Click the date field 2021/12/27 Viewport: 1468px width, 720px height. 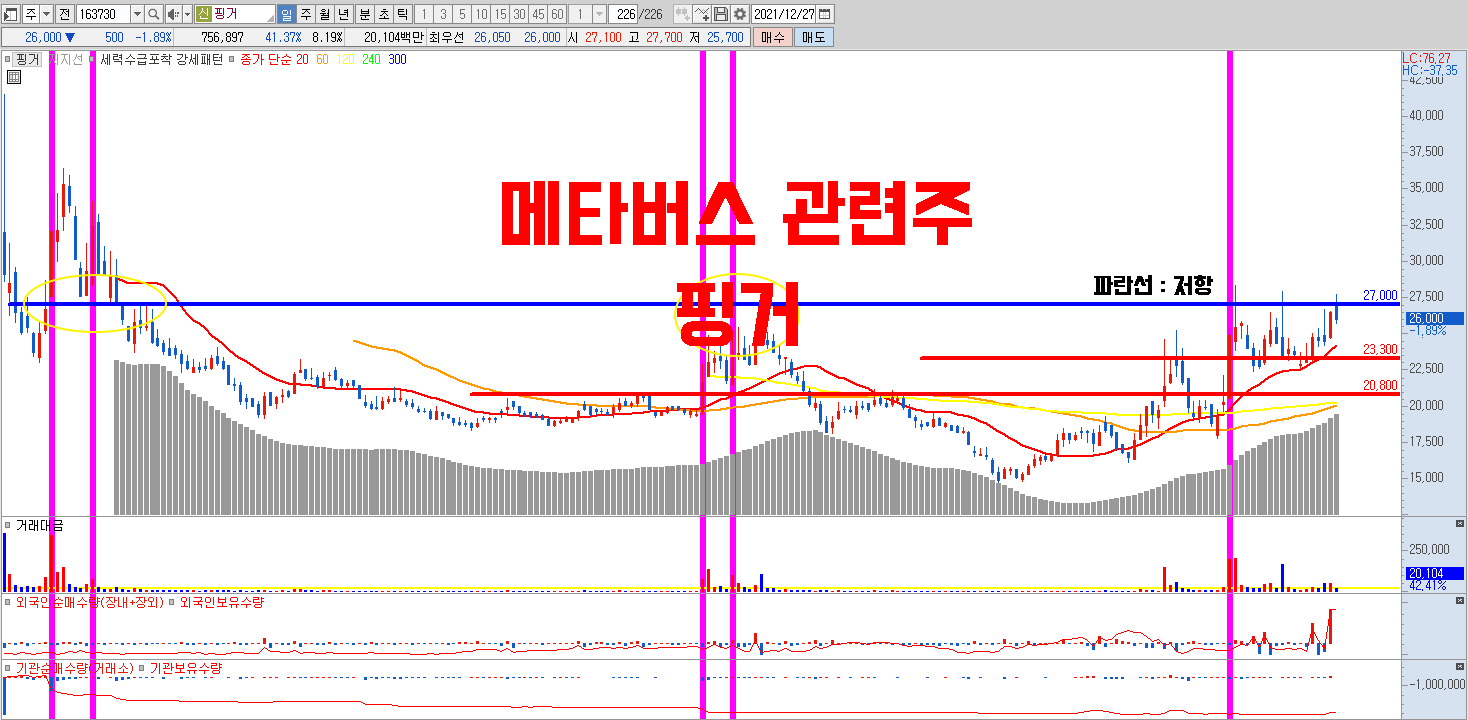point(783,14)
